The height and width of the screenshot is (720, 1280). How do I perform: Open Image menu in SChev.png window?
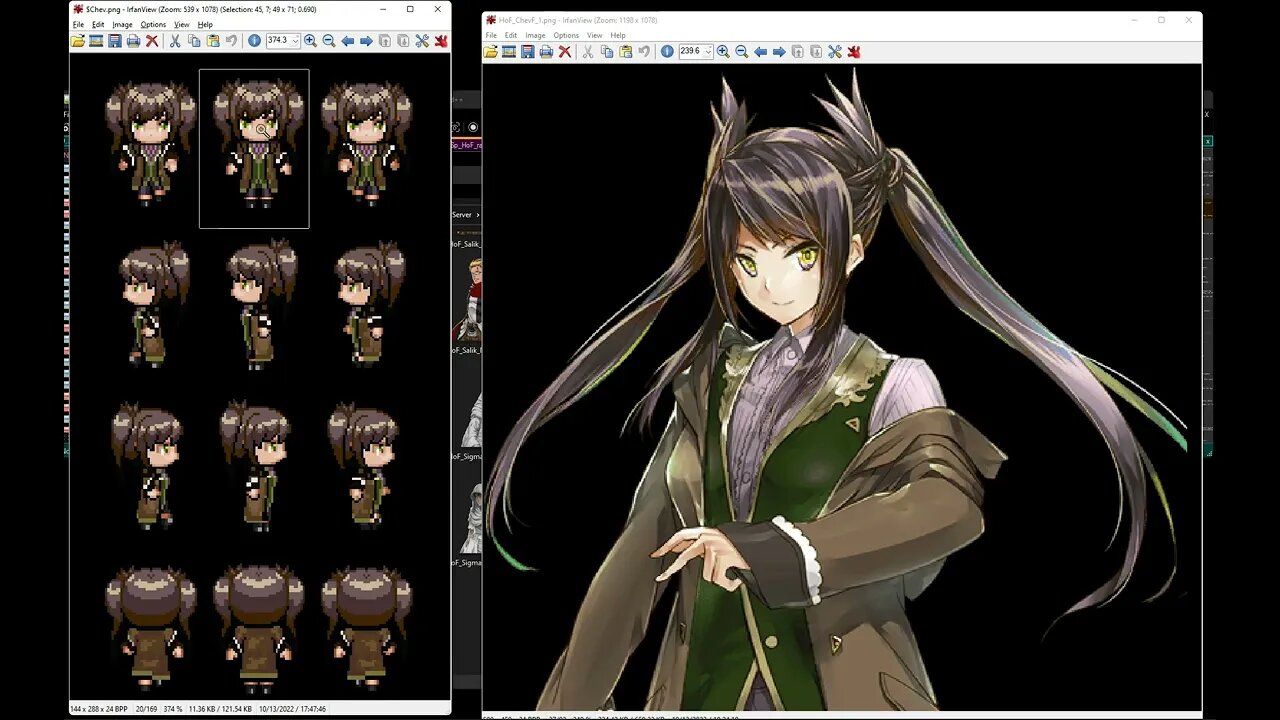(x=122, y=24)
